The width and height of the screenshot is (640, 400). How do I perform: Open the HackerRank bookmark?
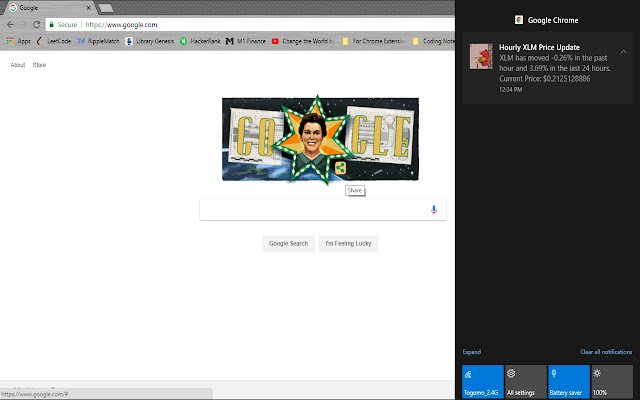(x=200, y=41)
